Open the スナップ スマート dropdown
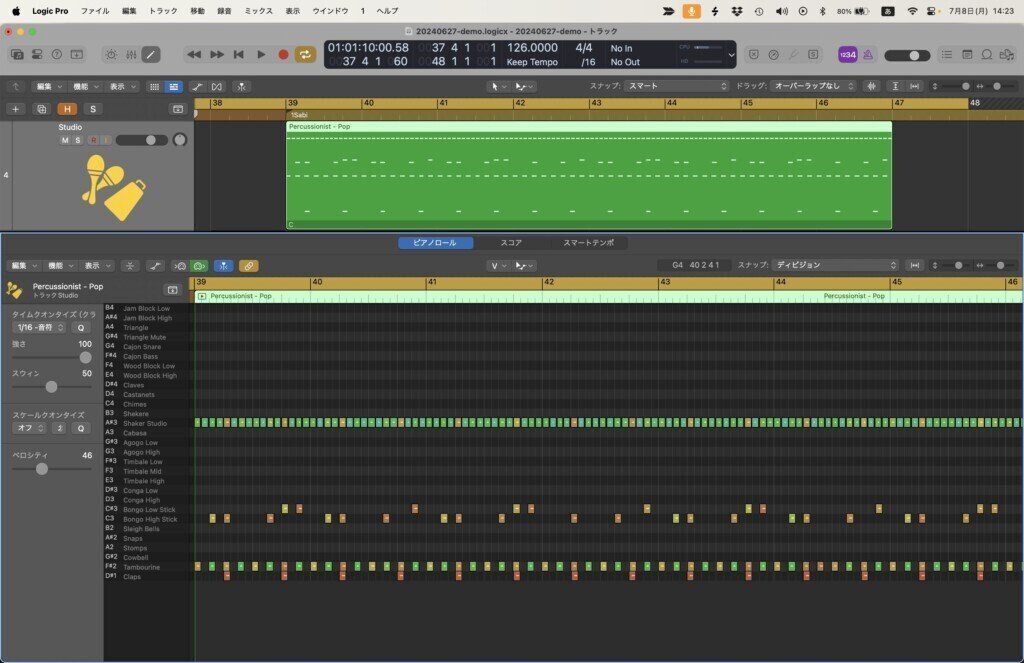The width and height of the screenshot is (1024, 663). [x=676, y=86]
